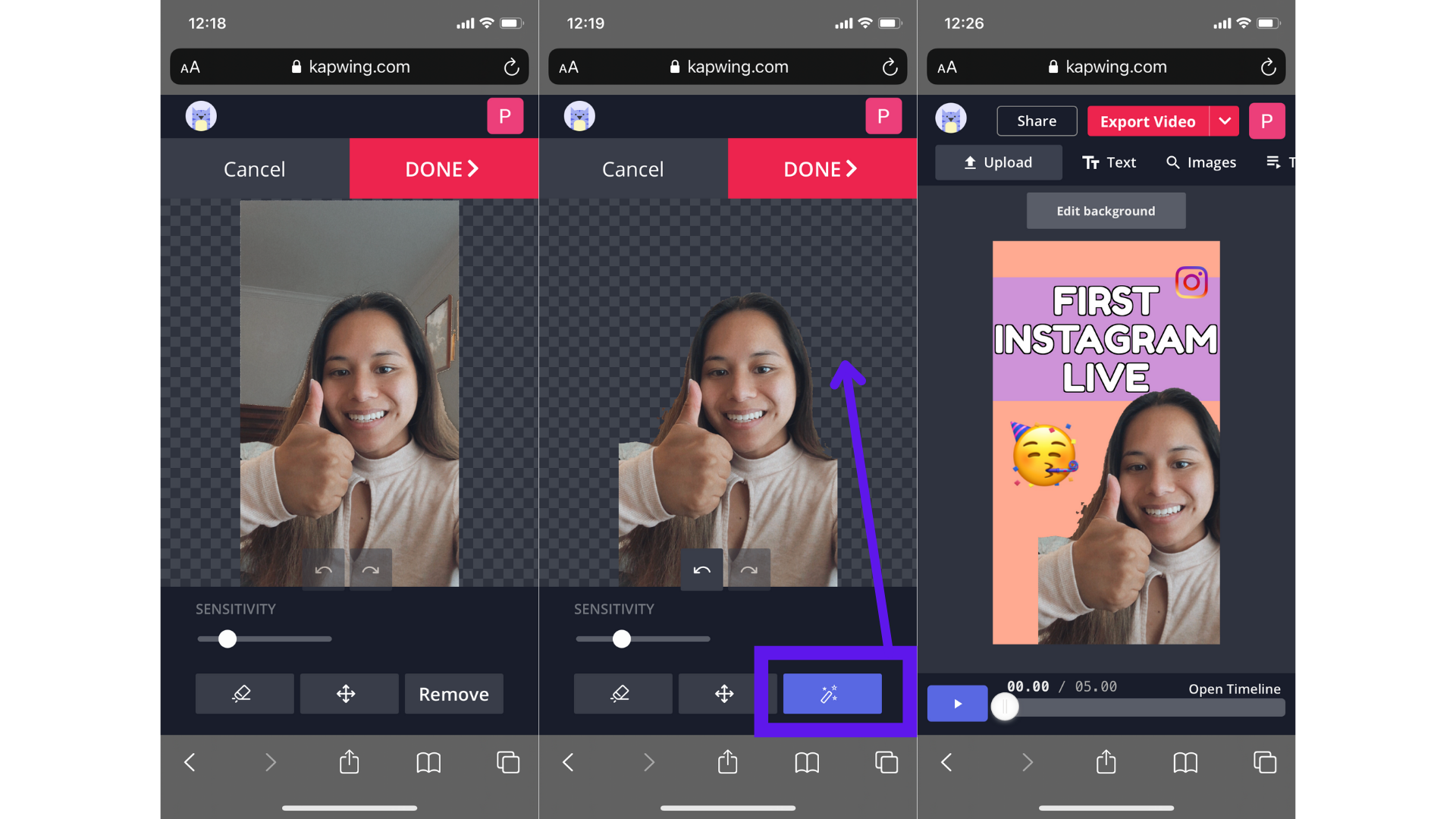Click Edit background button
Image resolution: width=1456 pixels, height=819 pixels.
[1105, 211]
